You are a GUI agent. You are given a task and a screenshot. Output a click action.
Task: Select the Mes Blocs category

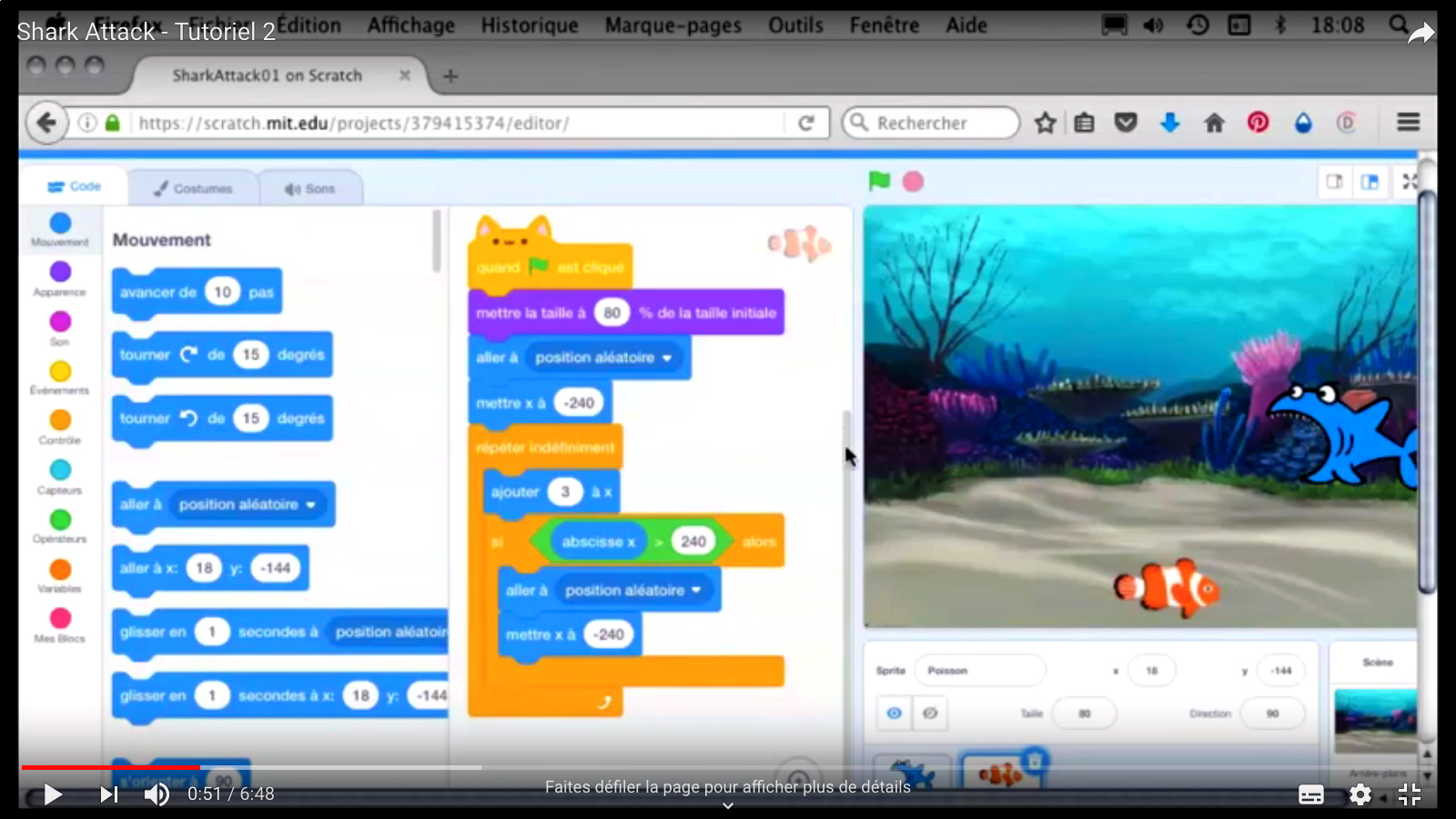60,624
